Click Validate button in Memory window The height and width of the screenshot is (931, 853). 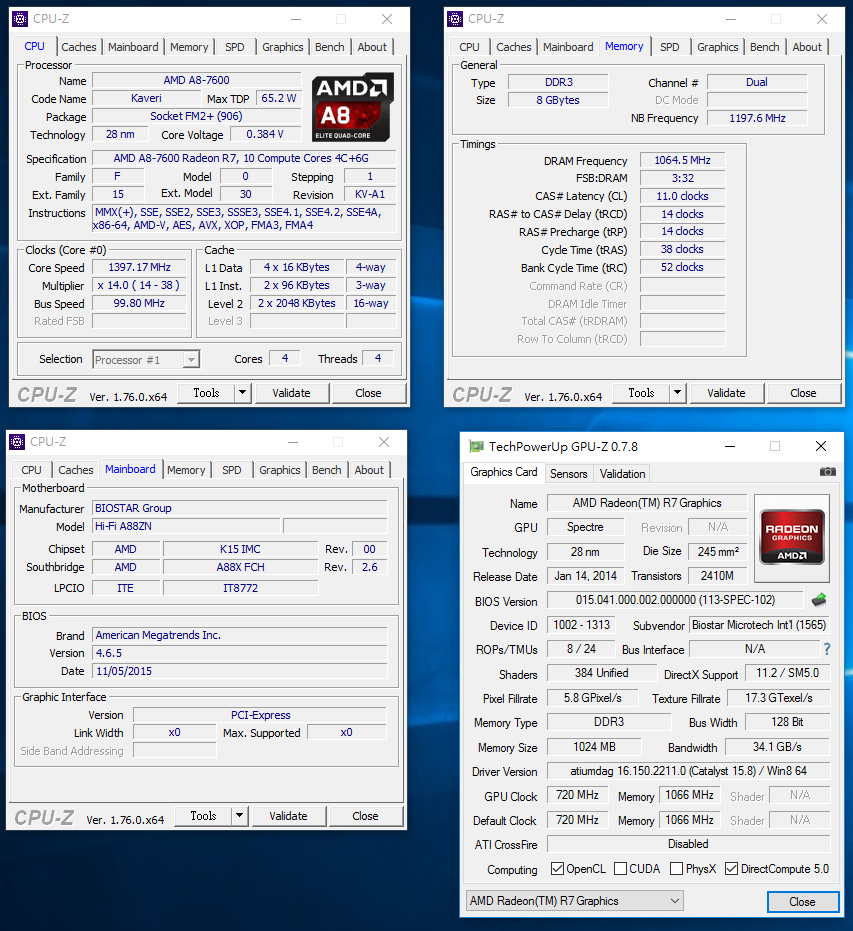coord(726,393)
